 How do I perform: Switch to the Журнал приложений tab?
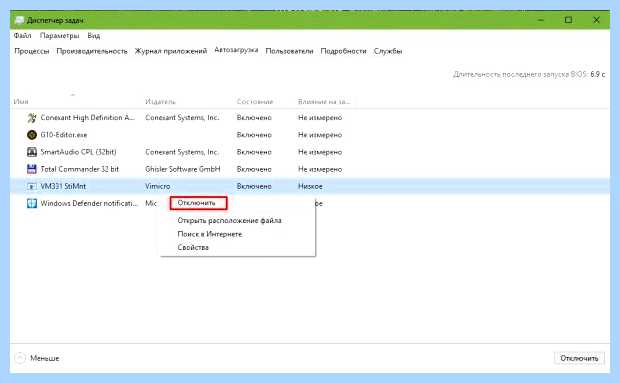(171, 51)
